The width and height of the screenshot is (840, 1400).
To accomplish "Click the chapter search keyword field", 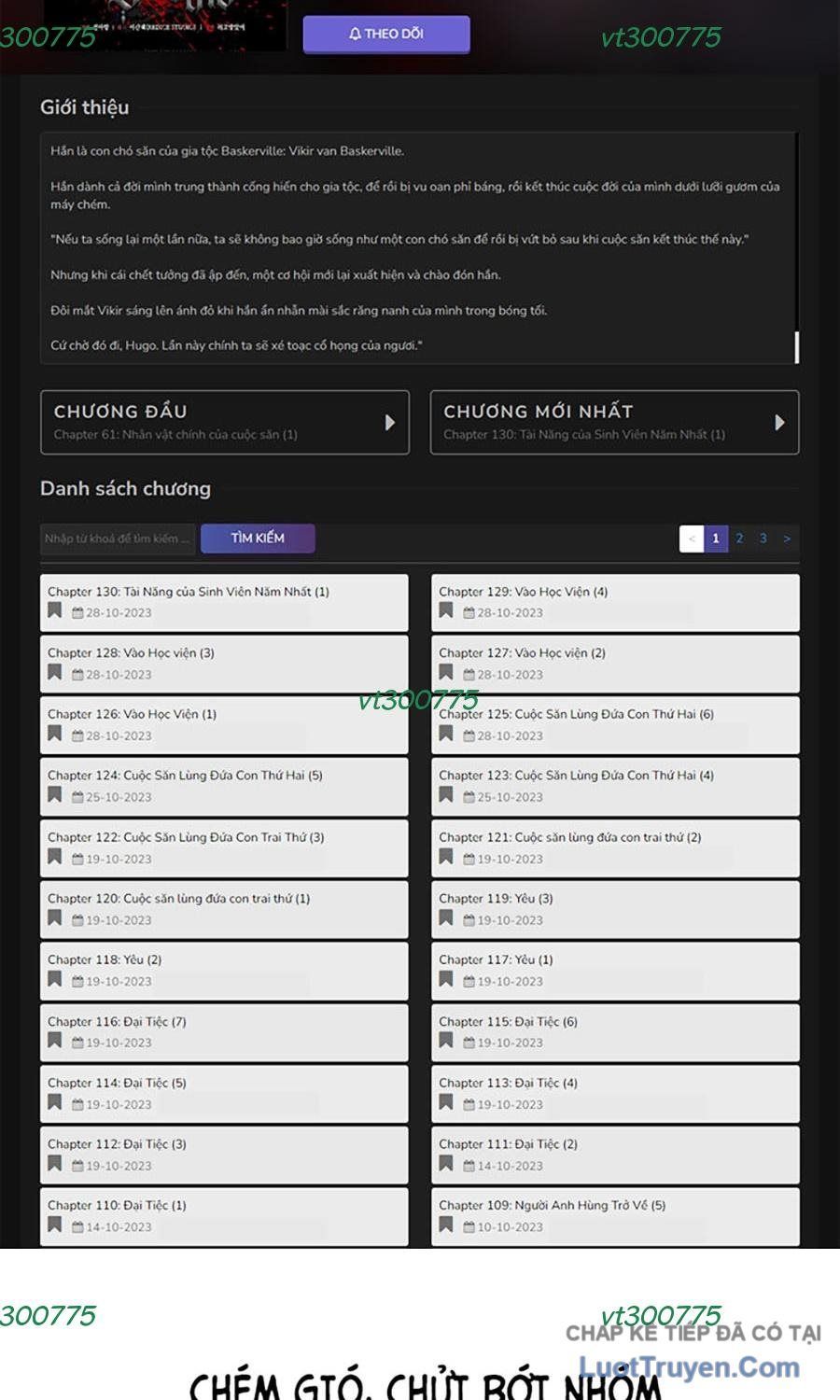I will [x=118, y=539].
